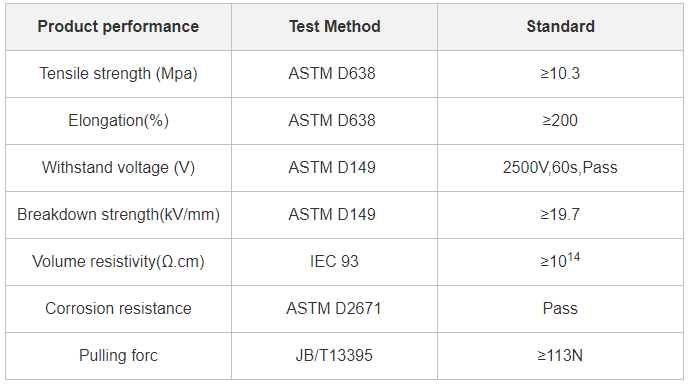Click the 2500V,60s,Pass cell
The width and height of the screenshot is (690, 386).
(x=560, y=168)
